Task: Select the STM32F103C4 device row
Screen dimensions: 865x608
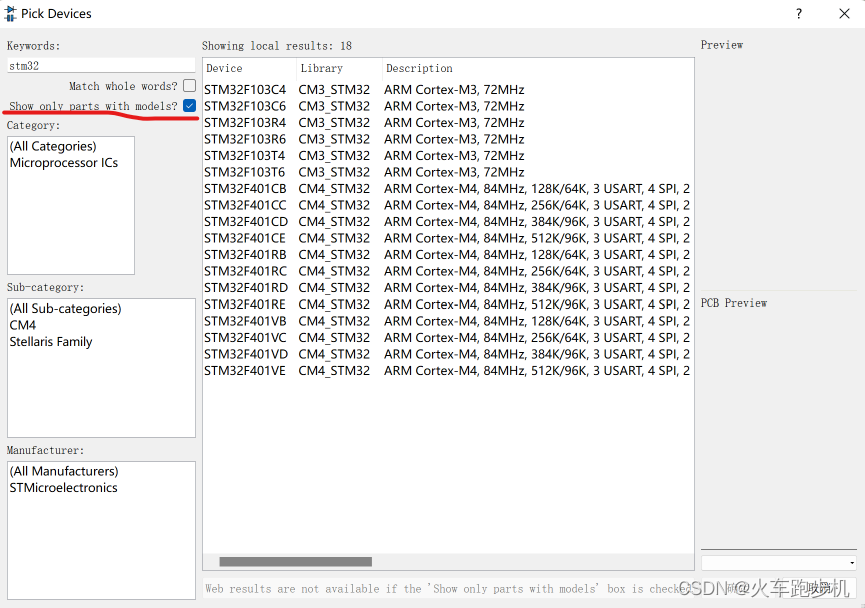Action: click(x=447, y=89)
